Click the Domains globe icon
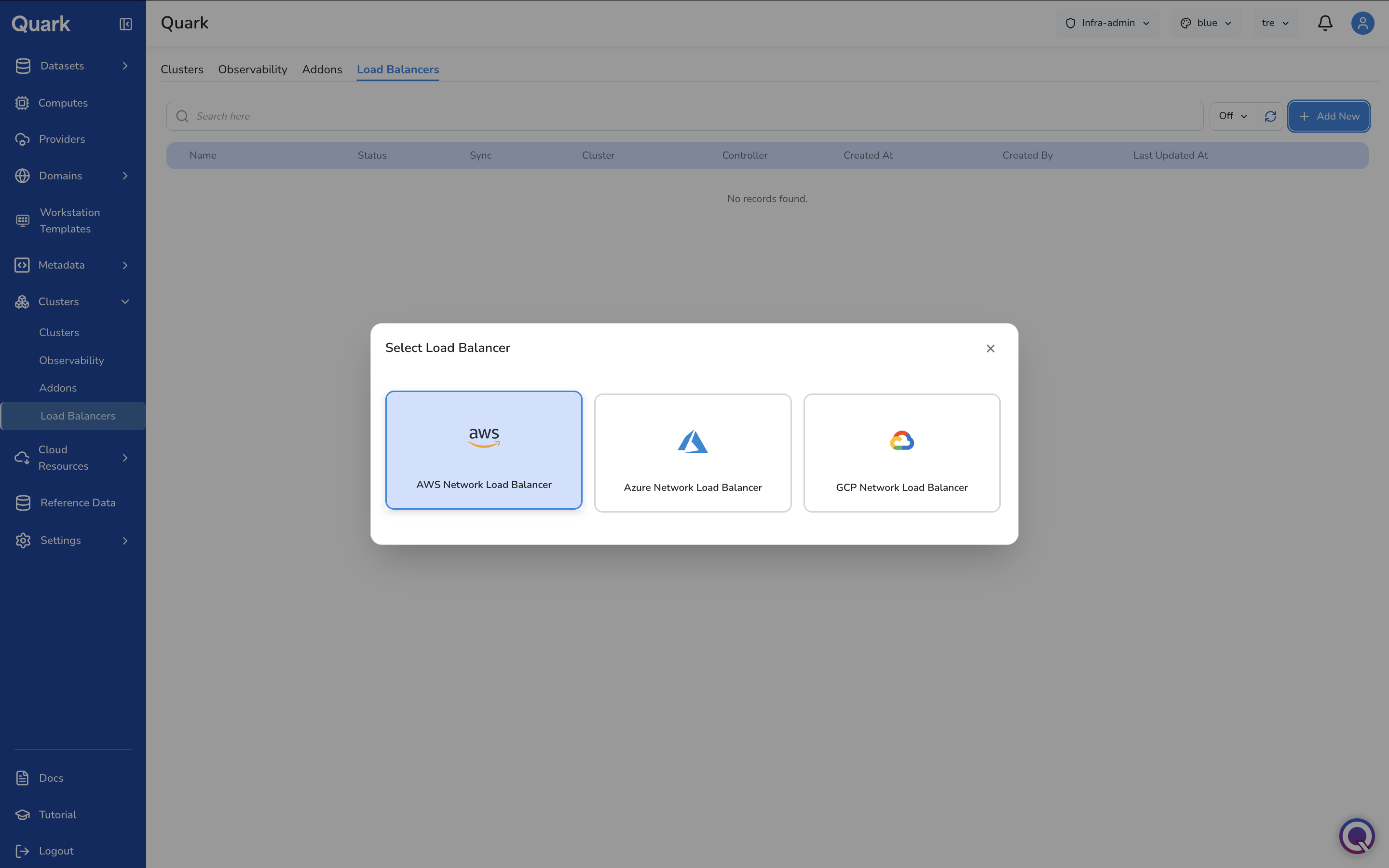 (22, 176)
